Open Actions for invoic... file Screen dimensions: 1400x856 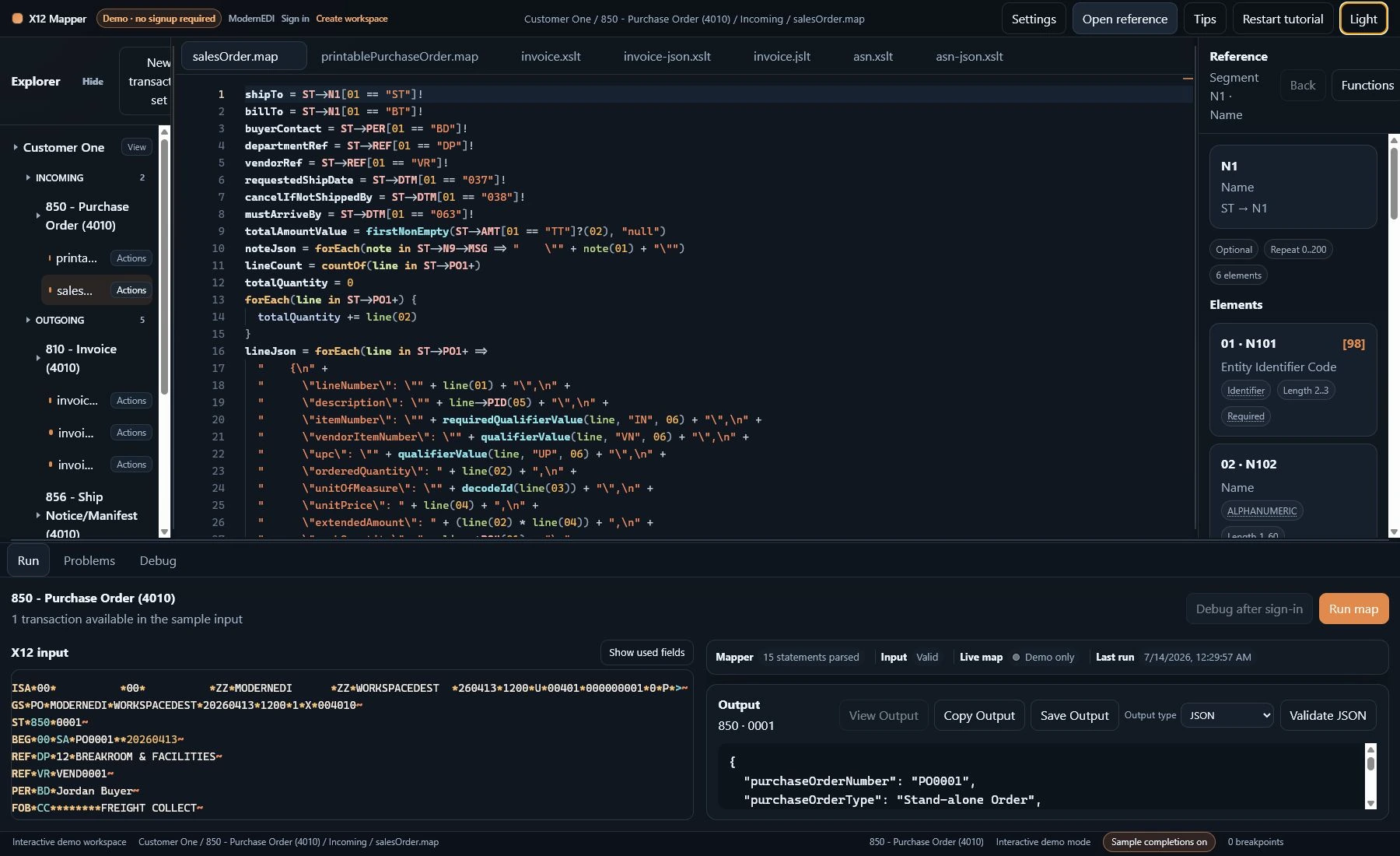point(131,401)
